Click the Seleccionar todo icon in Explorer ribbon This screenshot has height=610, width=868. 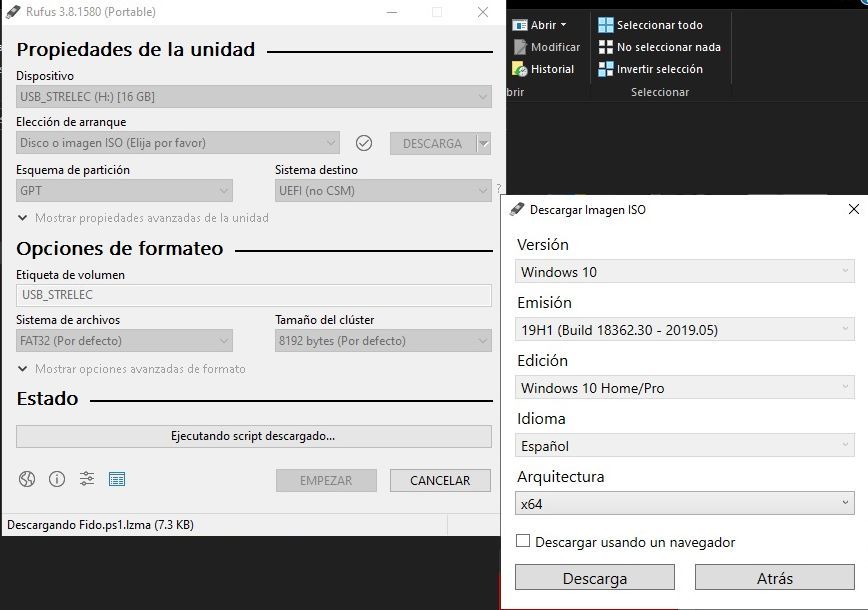(606, 25)
